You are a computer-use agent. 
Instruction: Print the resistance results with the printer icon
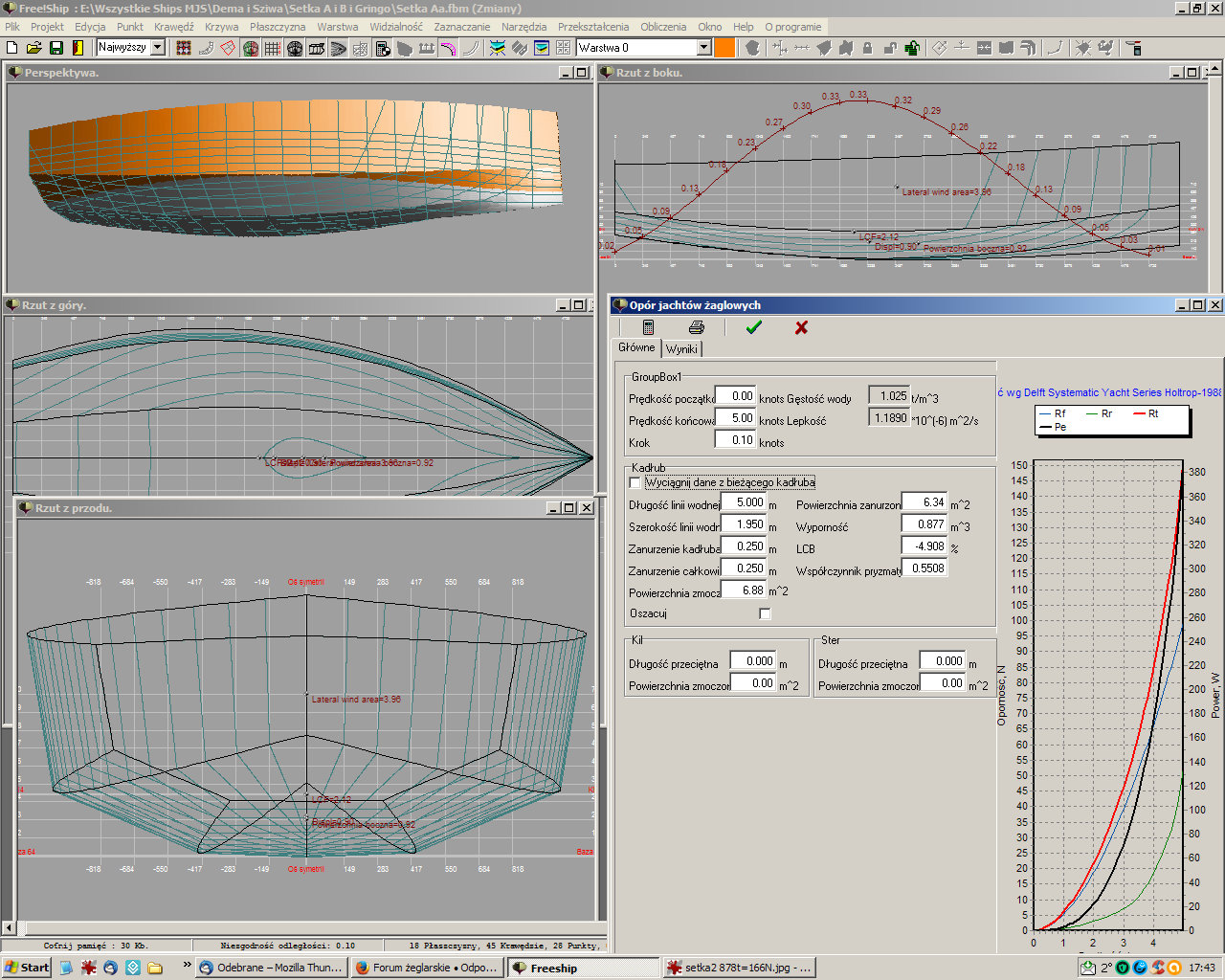coord(697,327)
